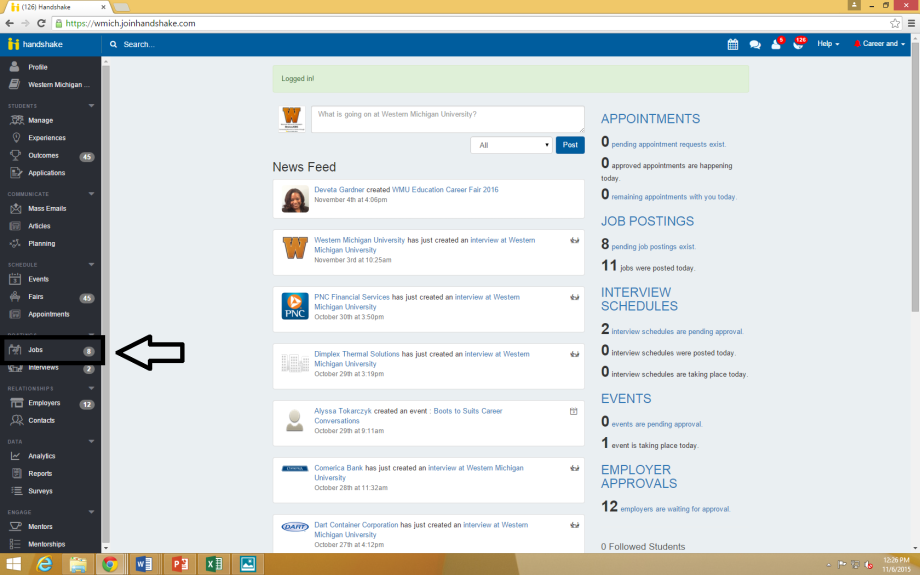Open Dart Container Corporation link
This screenshot has height=575, width=920.
pyautogui.click(x=356, y=525)
